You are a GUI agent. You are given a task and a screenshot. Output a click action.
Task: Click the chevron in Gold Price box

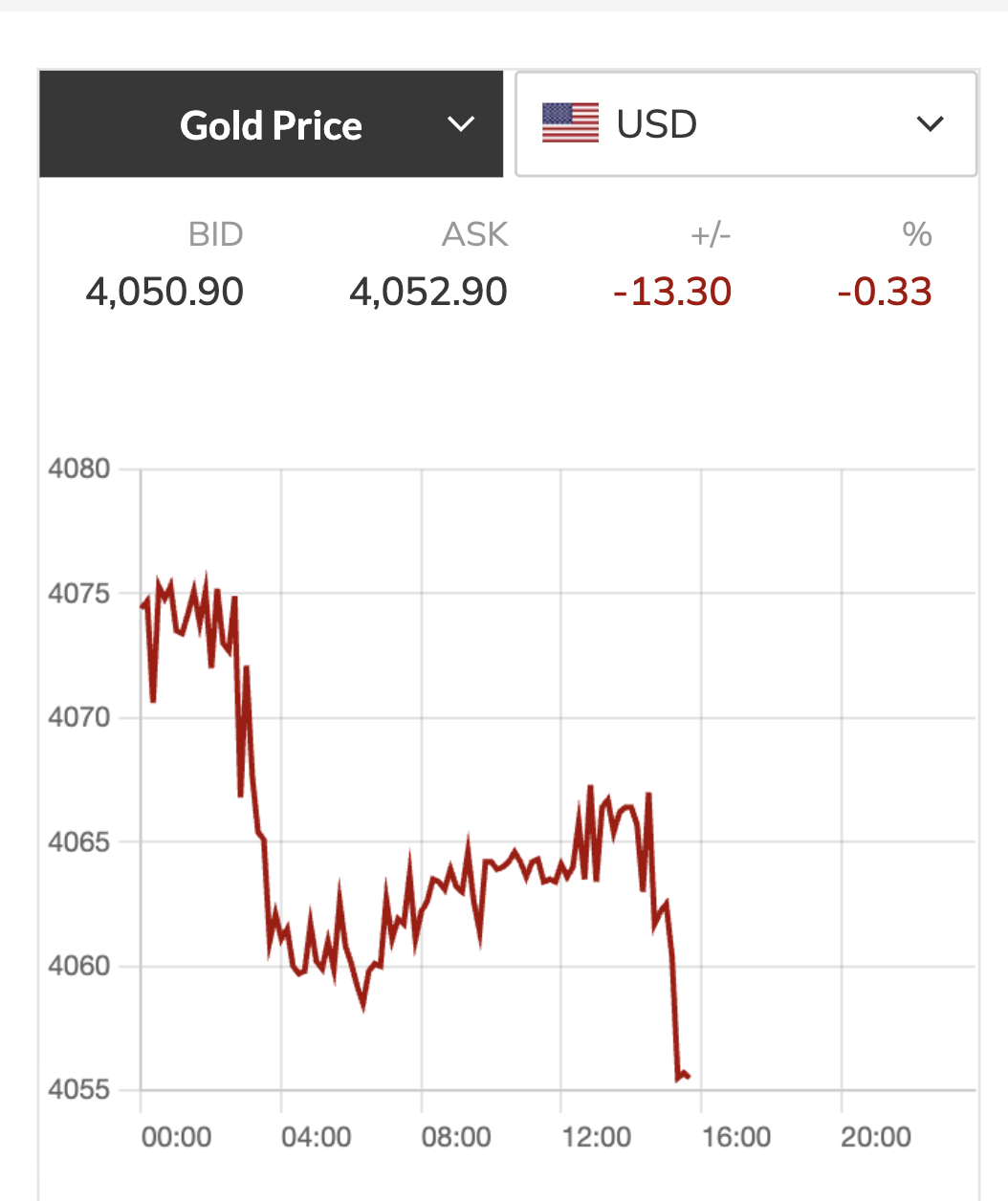[461, 124]
